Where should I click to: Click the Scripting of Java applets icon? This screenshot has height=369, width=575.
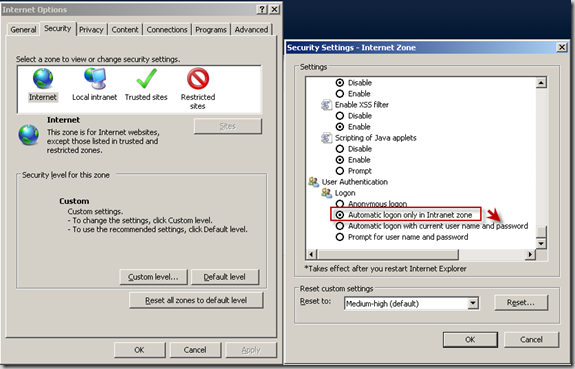pos(326,138)
